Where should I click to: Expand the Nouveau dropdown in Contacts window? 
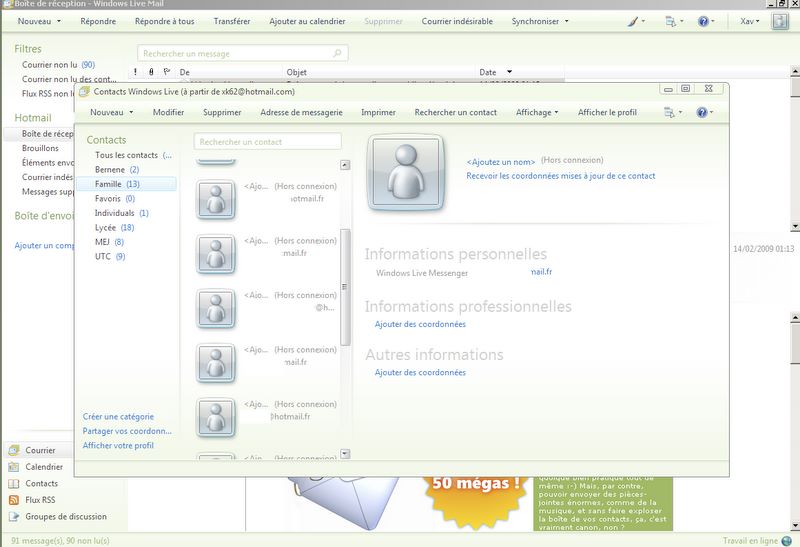(x=131, y=112)
